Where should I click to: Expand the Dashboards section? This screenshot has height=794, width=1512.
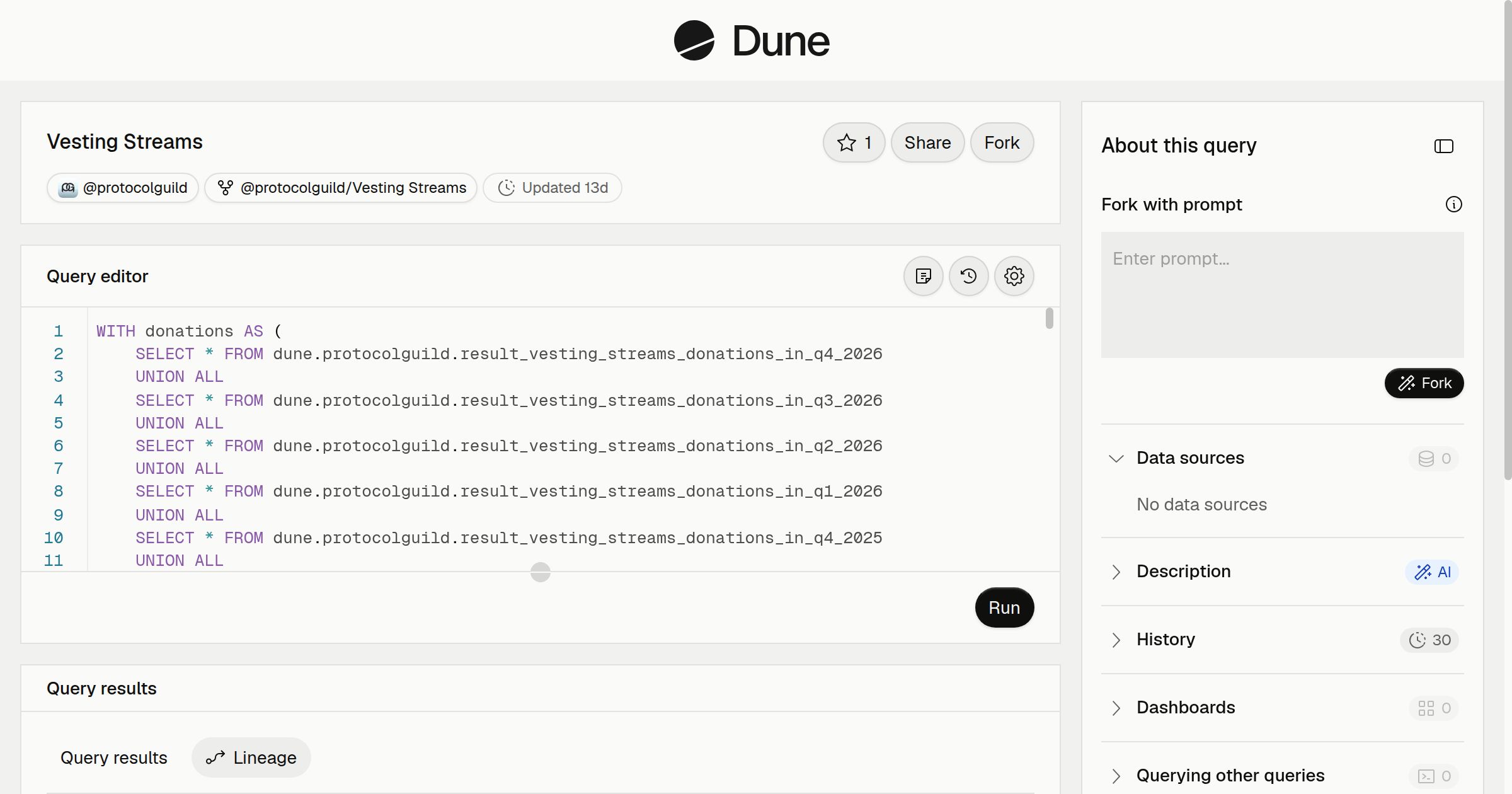pyautogui.click(x=1116, y=708)
